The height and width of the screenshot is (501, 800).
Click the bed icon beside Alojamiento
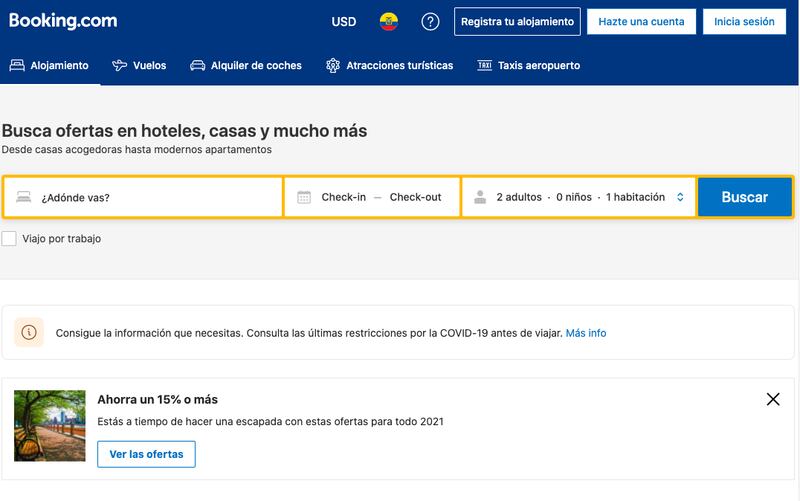[17, 65]
